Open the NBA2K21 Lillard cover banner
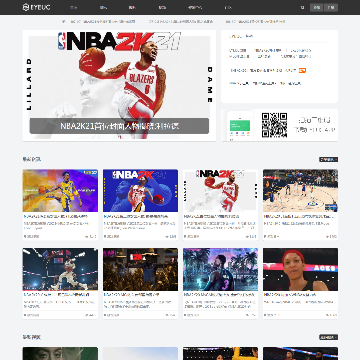The width and height of the screenshot is (360, 360). 119,85
